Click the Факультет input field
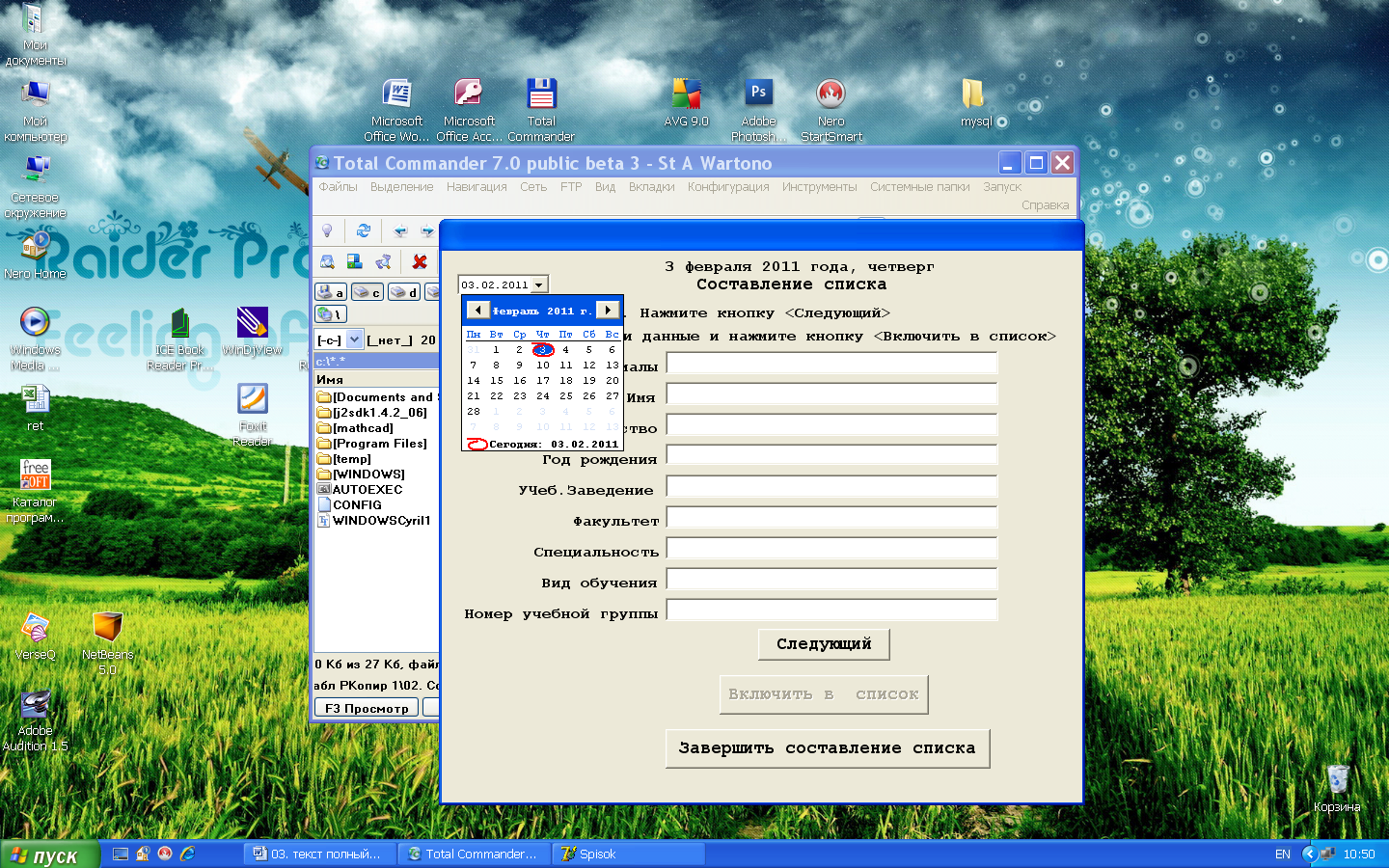The height and width of the screenshot is (868, 1389). [x=831, y=517]
